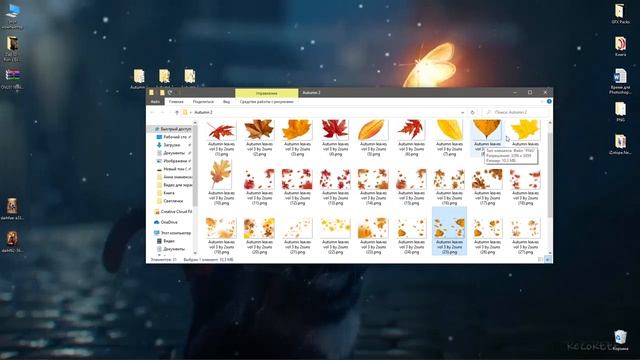Refresh the Autumn 2 folder view

coord(473,112)
